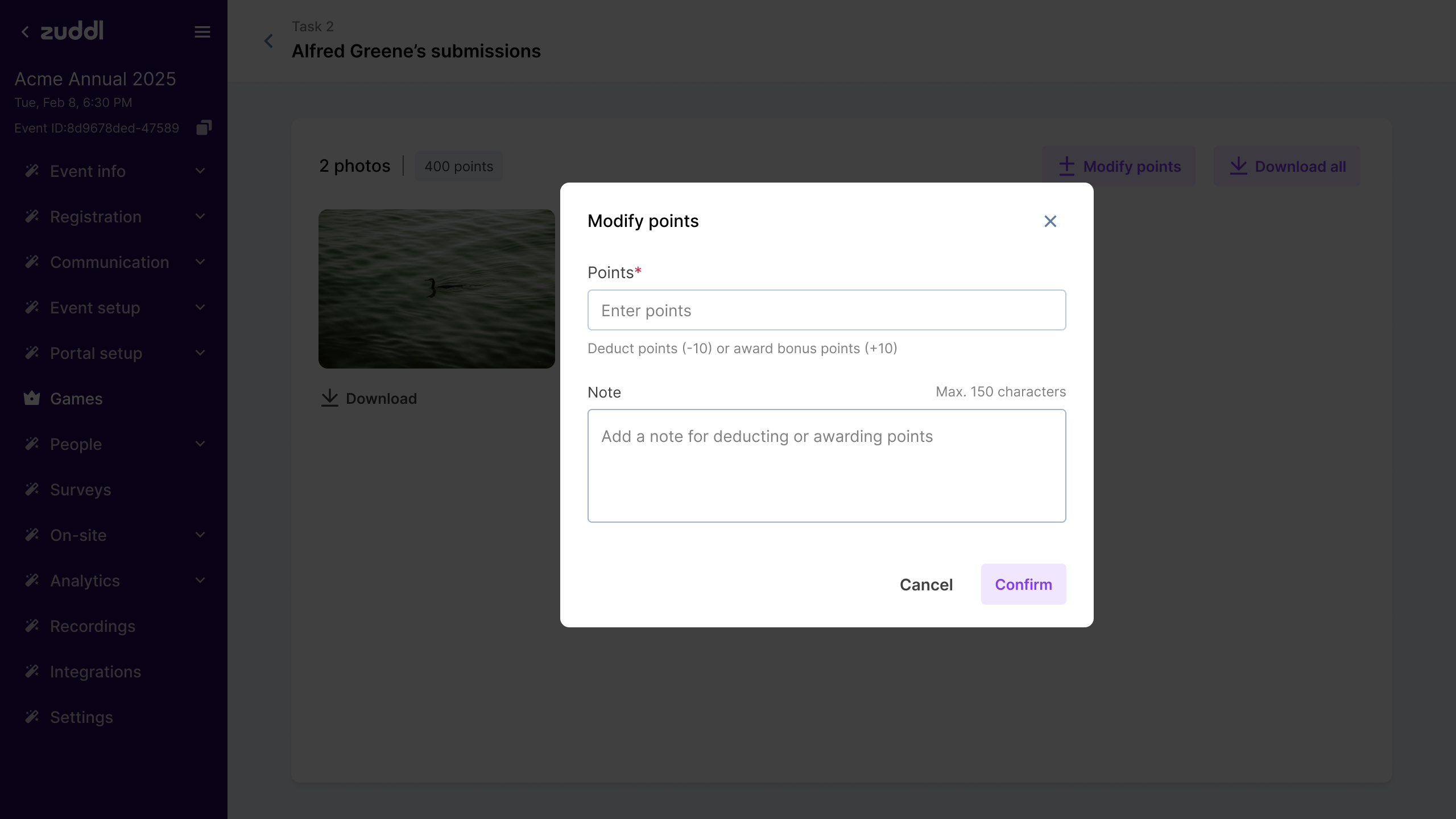Click the Settings icon at sidebar bottom
This screenshot has height=819, width=1456.
(x=32, y=717)
